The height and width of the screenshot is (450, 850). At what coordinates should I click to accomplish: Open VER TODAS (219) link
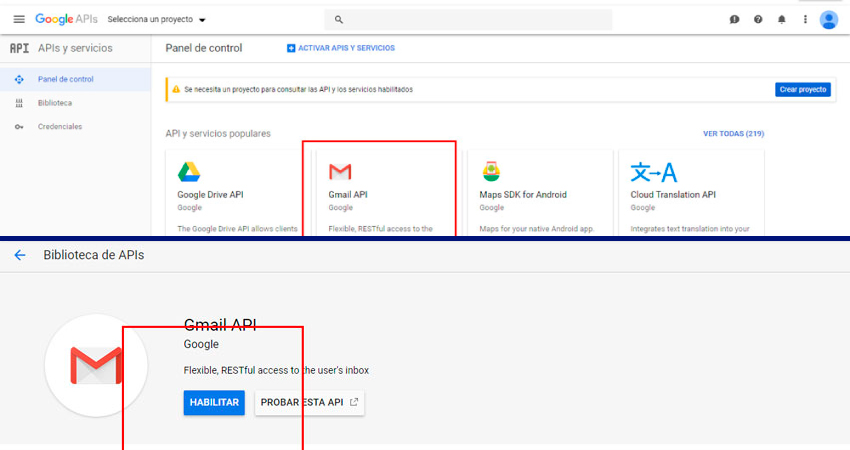733,133
